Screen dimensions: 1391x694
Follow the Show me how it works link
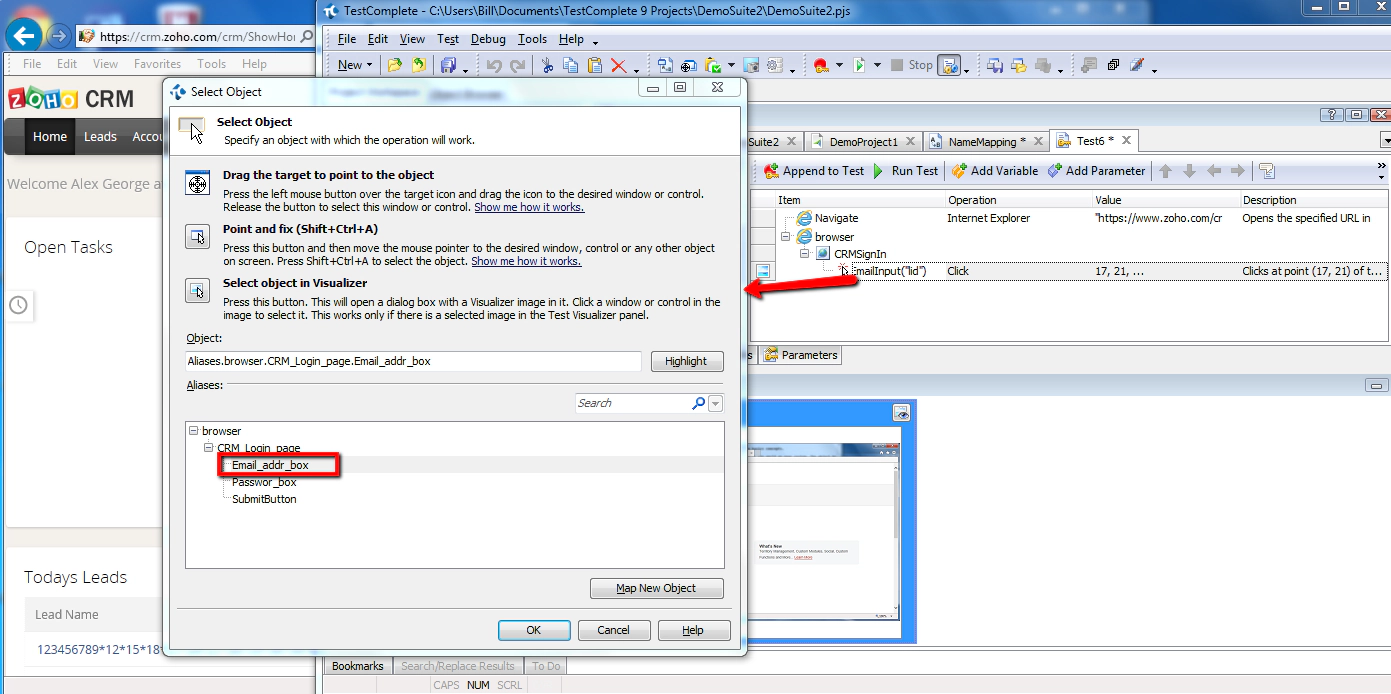[x=529, y=208]
